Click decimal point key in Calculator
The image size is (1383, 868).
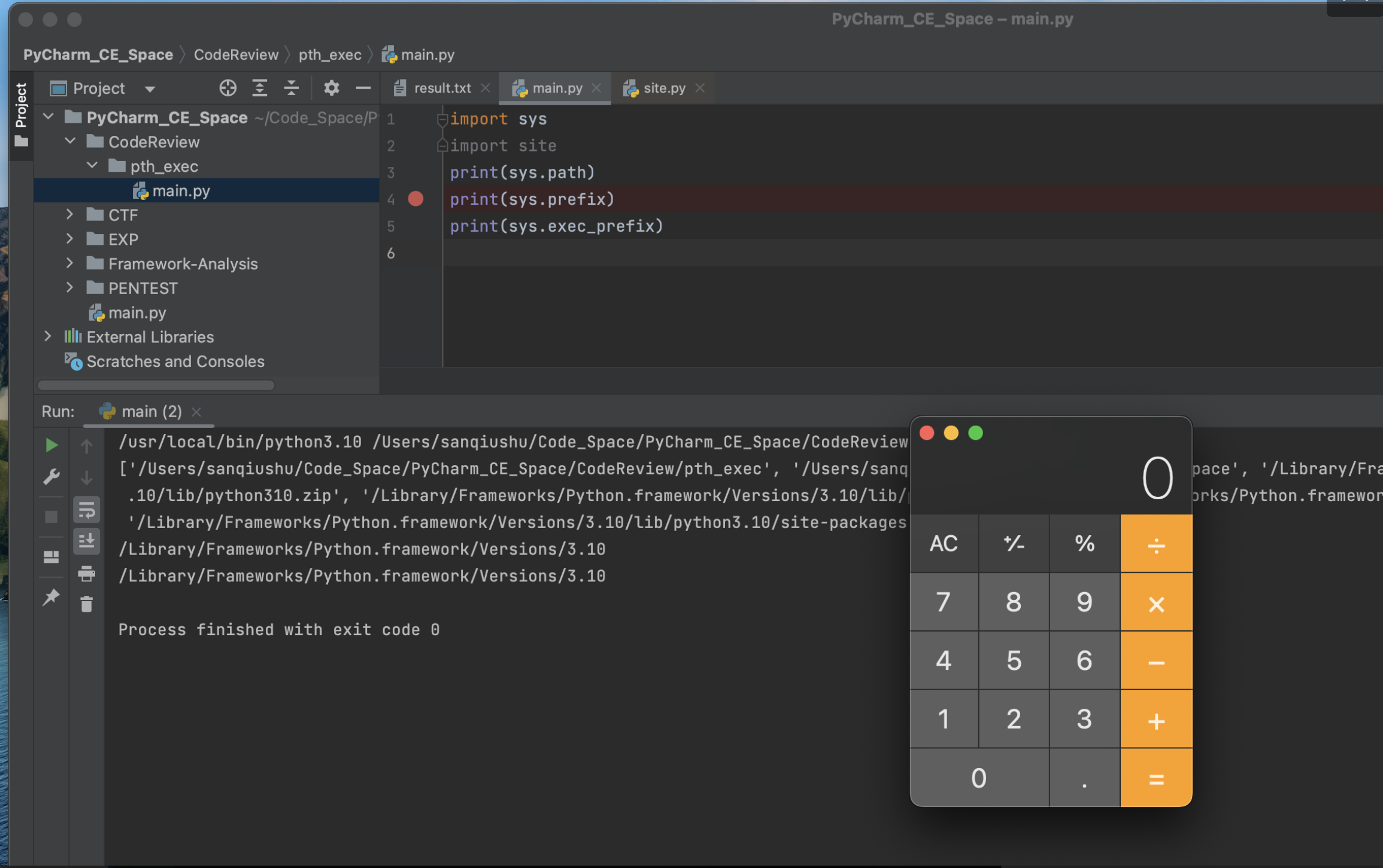(x=1084, y=778)
